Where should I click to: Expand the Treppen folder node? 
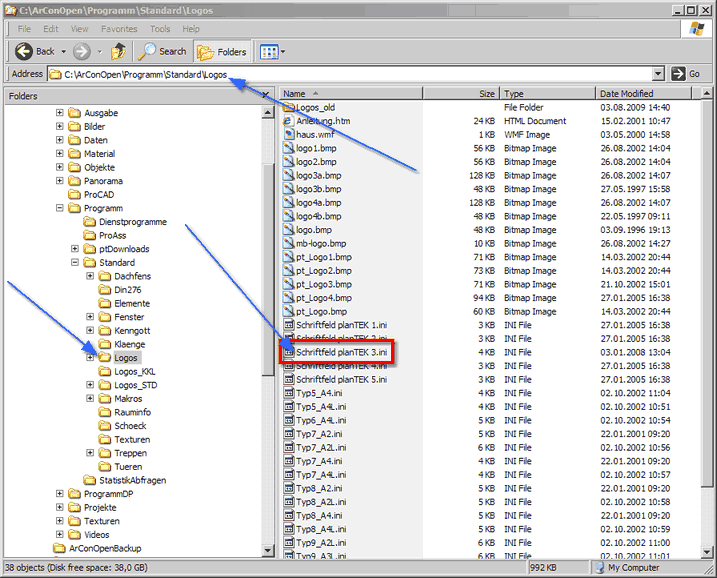[x=90, y=453]
